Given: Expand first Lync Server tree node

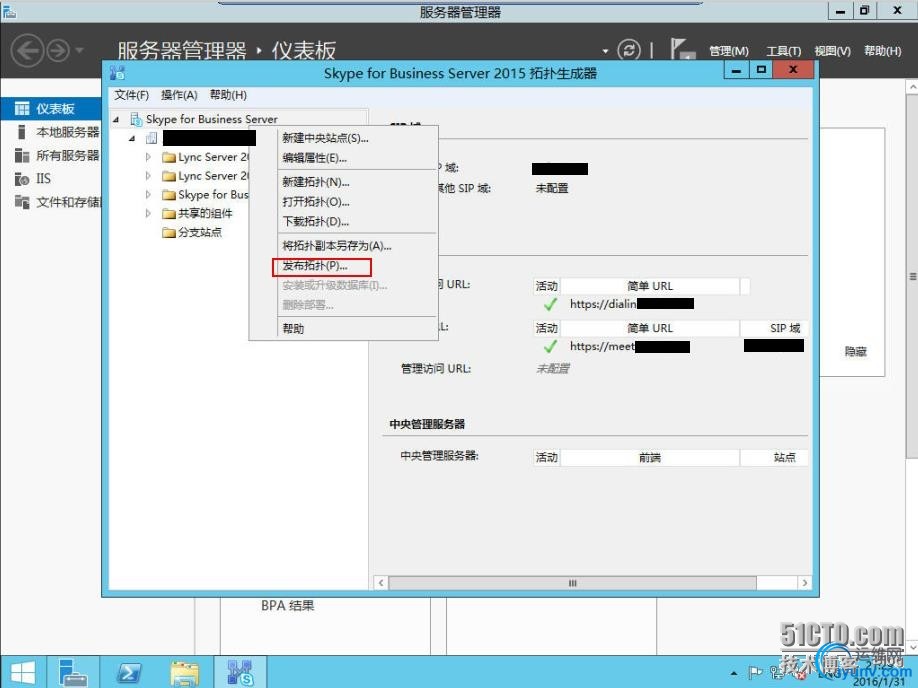Looking at the screenshot, I should [148, 157].
